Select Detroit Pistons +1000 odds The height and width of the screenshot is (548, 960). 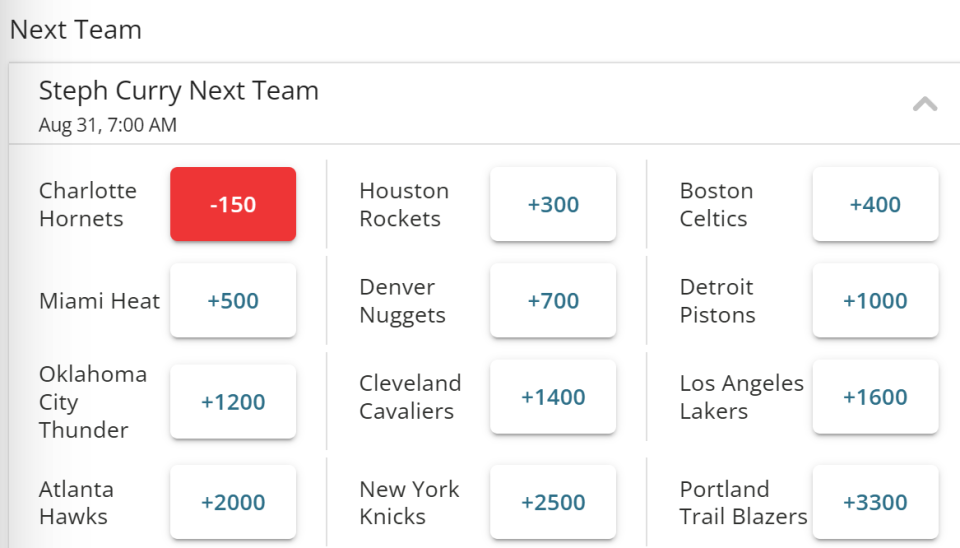coord(875,300)
